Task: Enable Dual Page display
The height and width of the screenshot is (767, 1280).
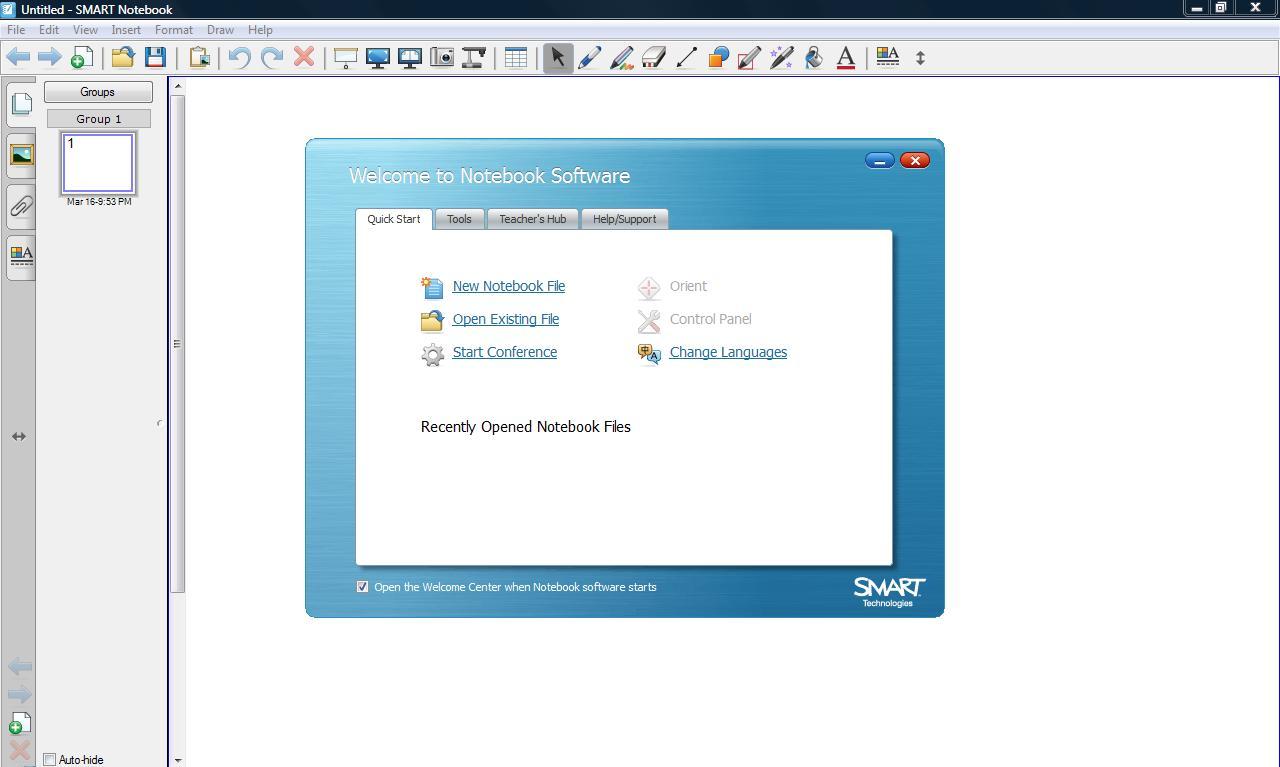Action: pos(410,57)
